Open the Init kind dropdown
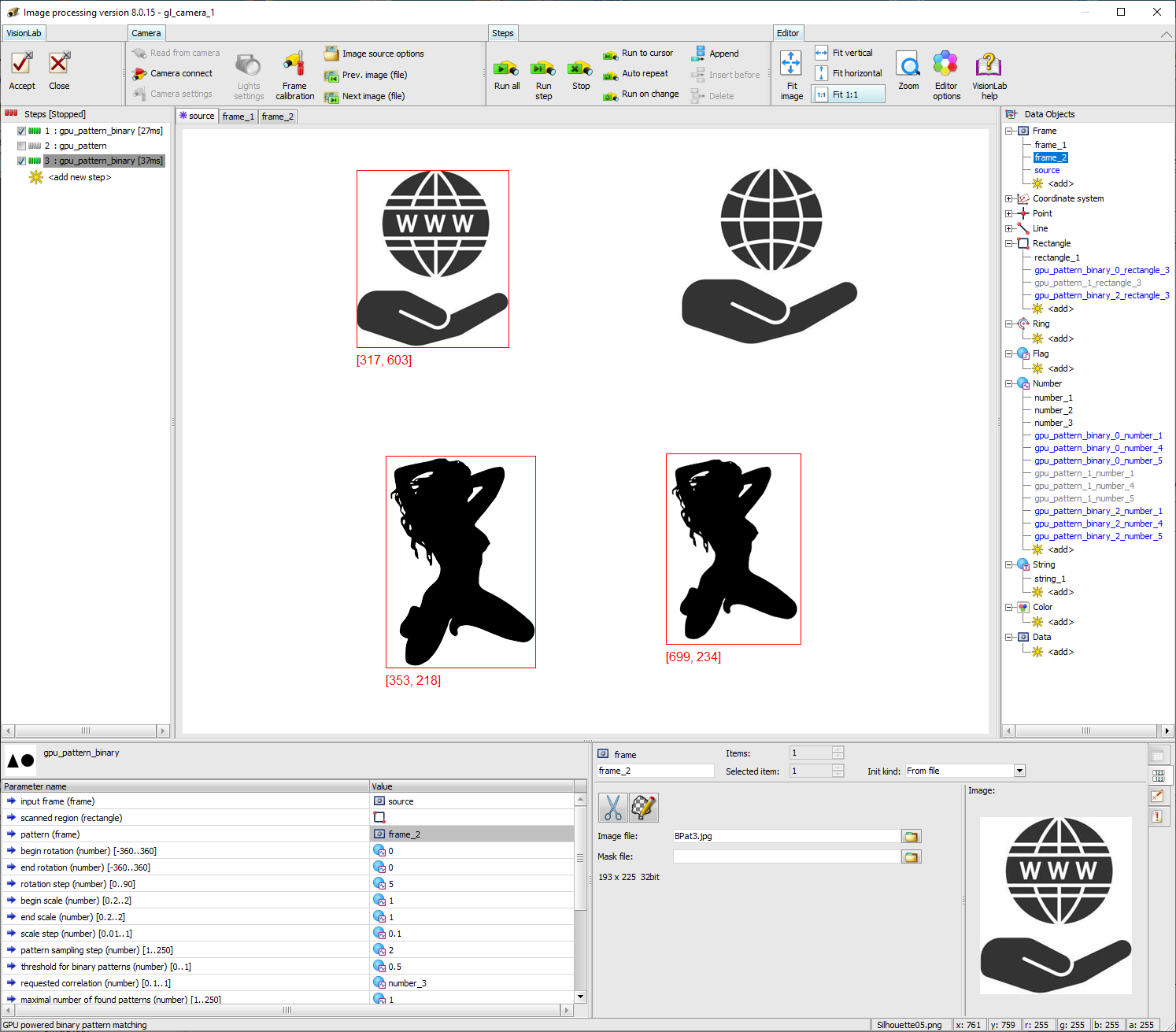This screenshot has width=1176, height=1032. coord(1019,771)
